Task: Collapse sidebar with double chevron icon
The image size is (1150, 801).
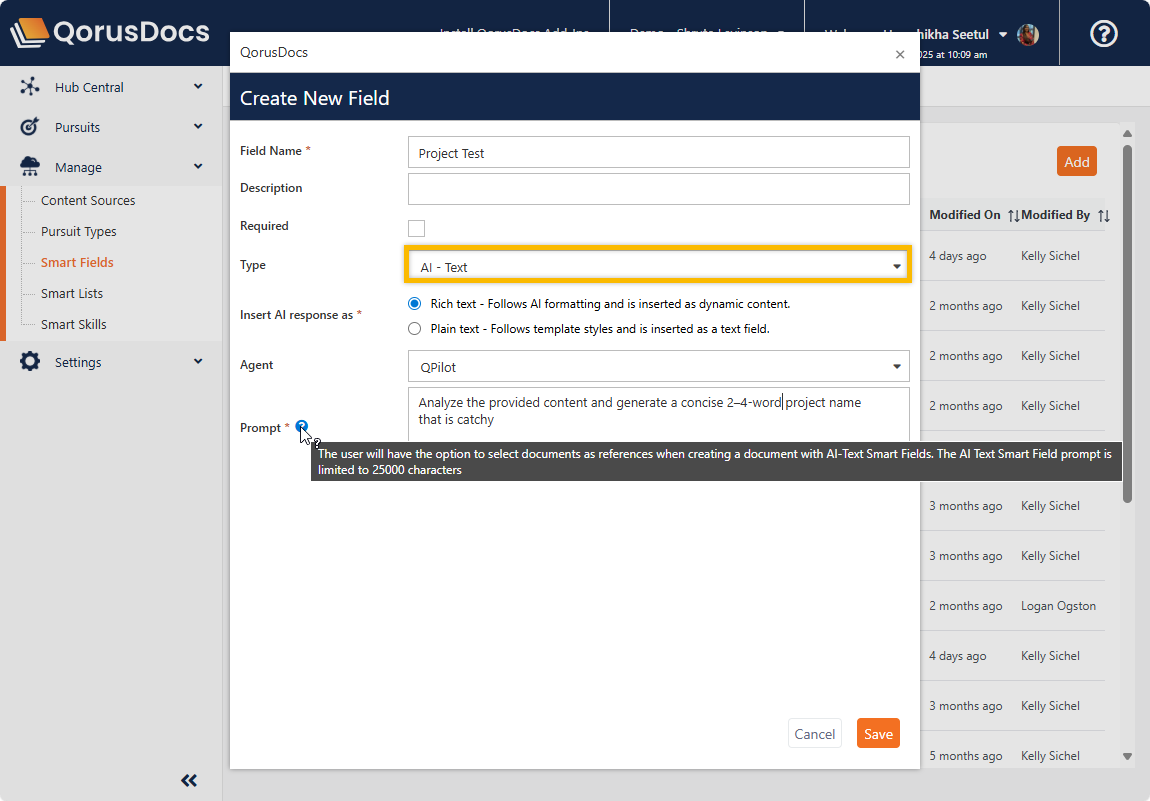Action: pyautogui.click(x=189, y=780)
